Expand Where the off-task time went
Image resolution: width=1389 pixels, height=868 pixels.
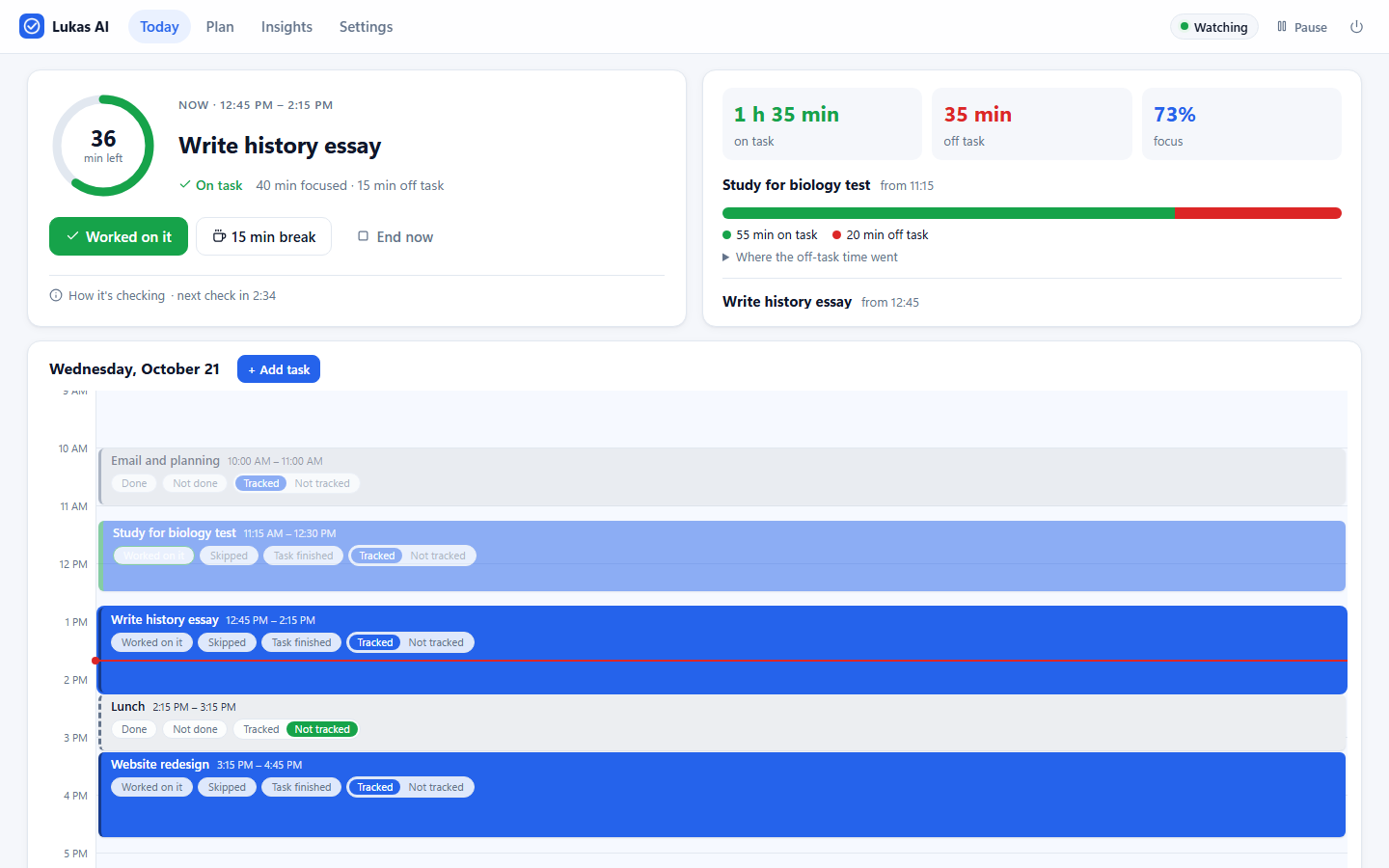tap(810, 258)
